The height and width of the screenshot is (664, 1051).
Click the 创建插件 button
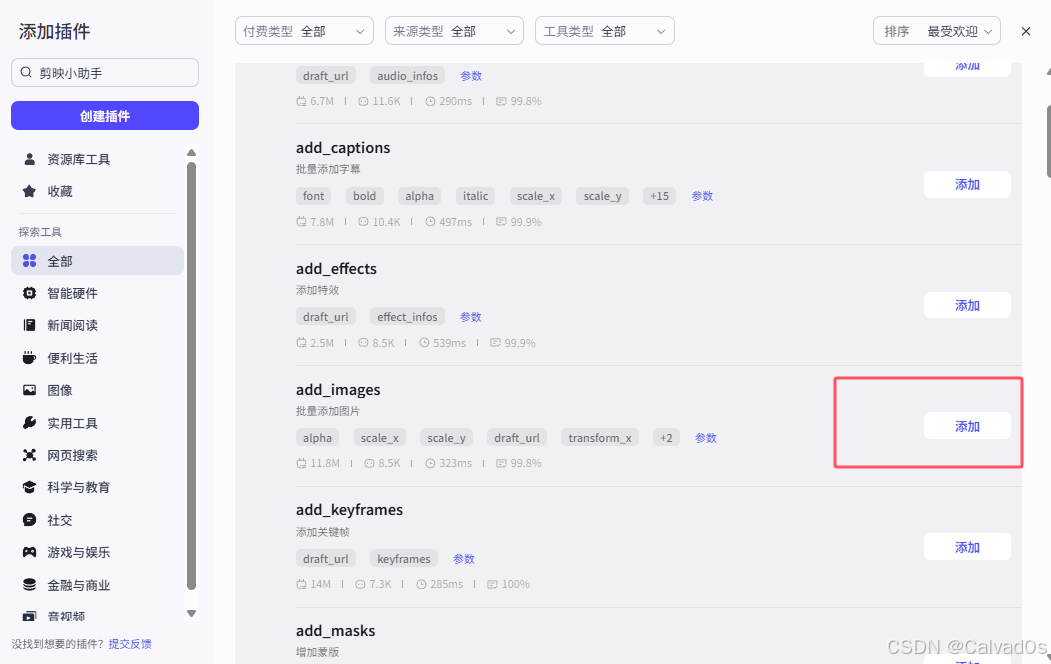click(x=105, y=116)
